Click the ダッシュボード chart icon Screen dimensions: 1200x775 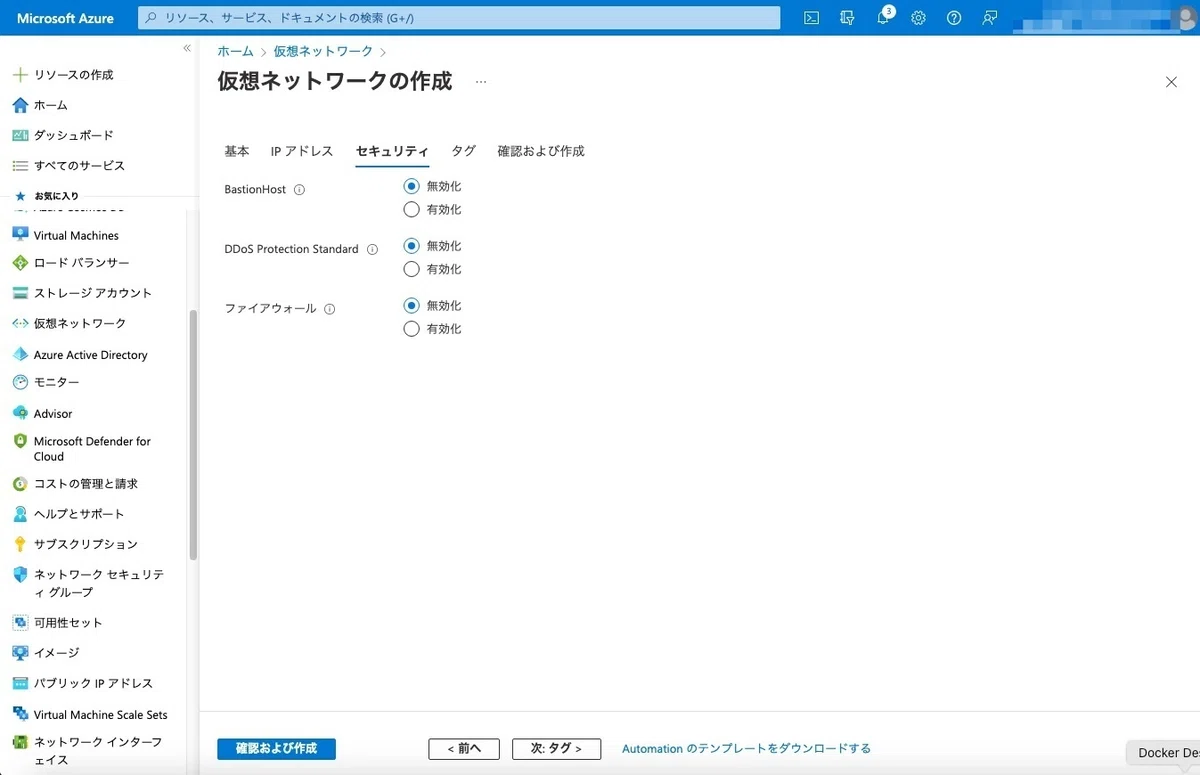pyautogui.click(x=20, y=135)
